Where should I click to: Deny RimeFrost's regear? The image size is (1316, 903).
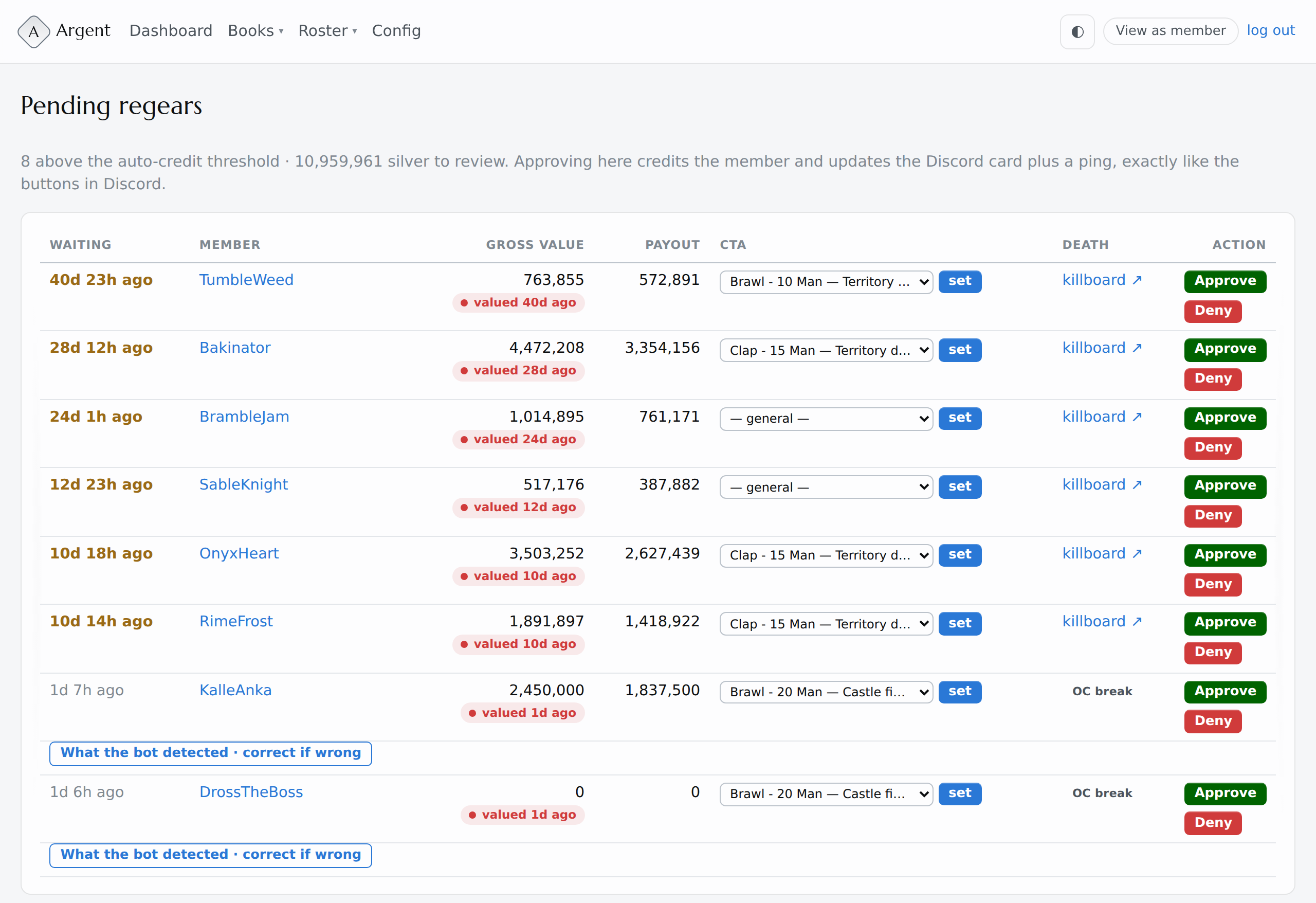1213,653
